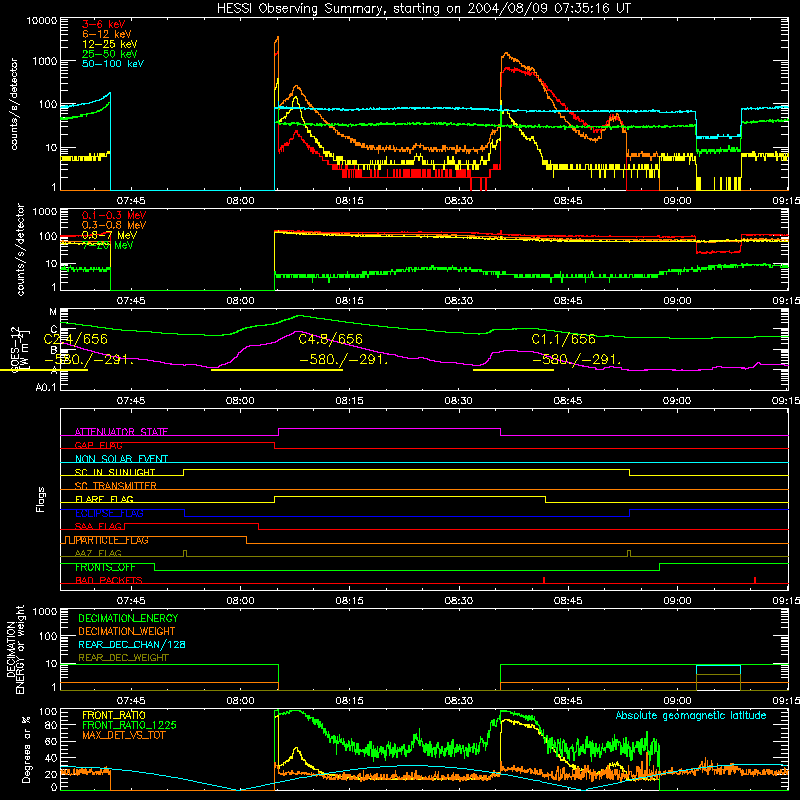Viewport: 800px width, 800px height.
Task: Click 08:30 tick below the GOES panel
Action: tap(458, 401)
